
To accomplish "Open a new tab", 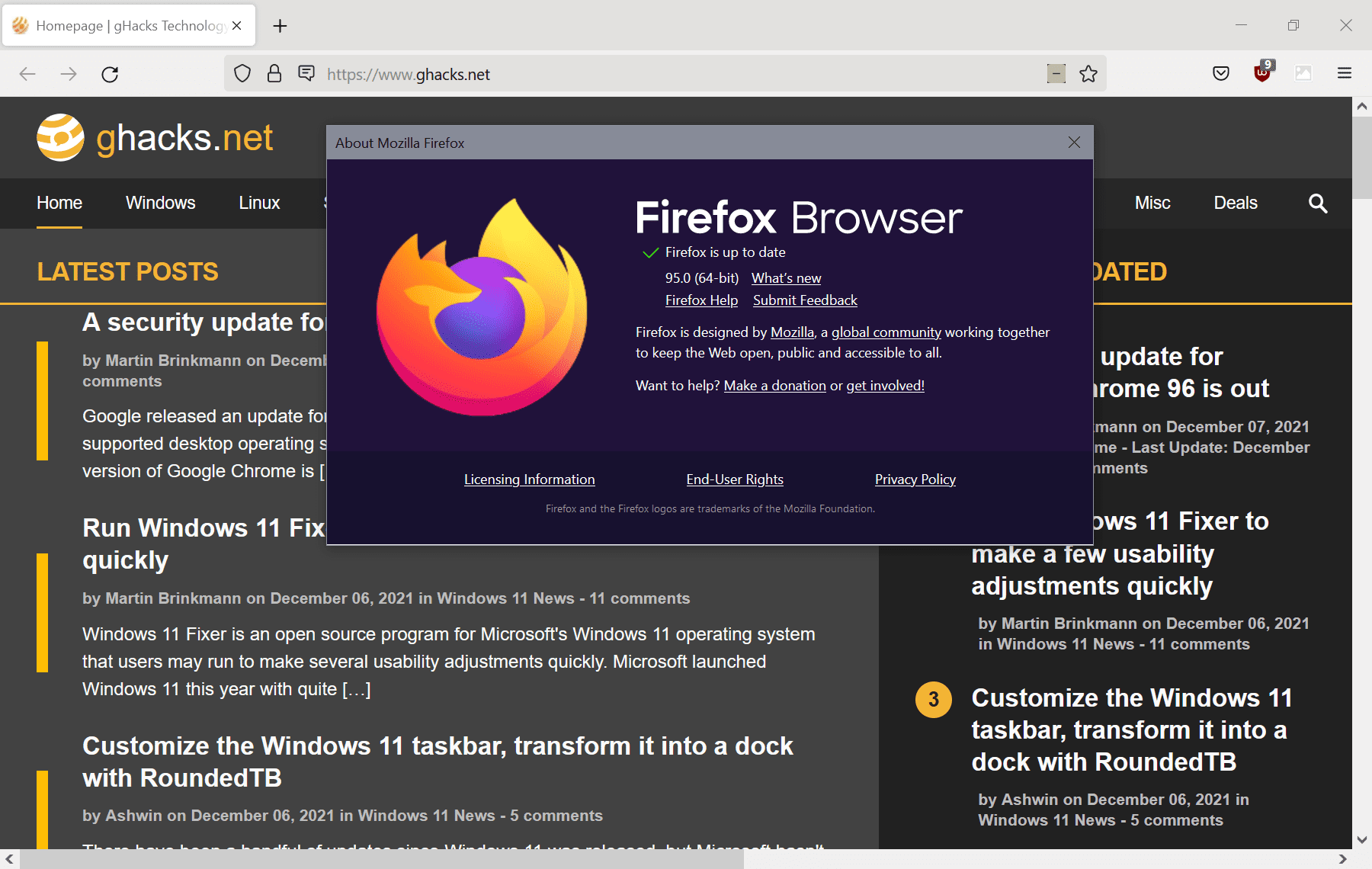I will pos(280,26).
